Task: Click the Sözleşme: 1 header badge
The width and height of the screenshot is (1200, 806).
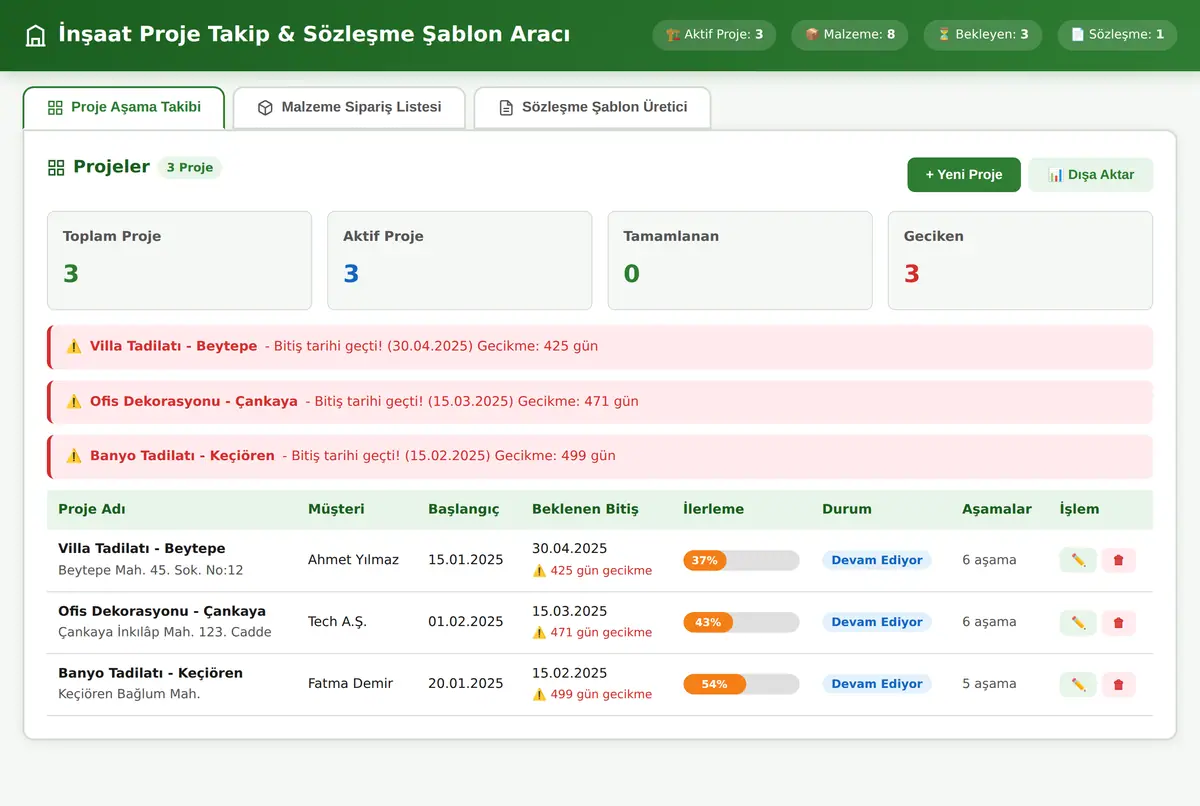Action: click(1117, 35)
